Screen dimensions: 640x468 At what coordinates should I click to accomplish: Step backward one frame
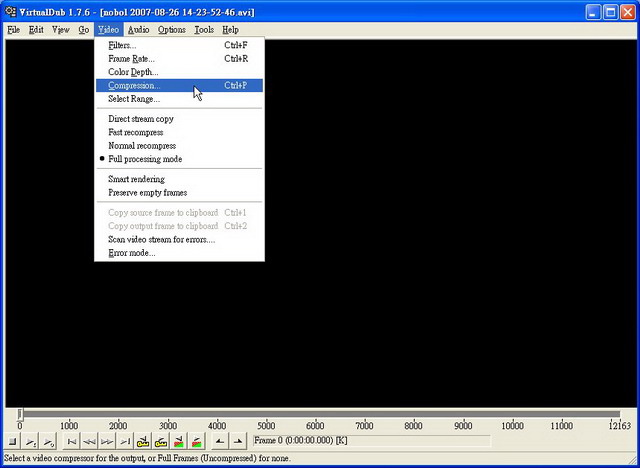coord(89,441)
